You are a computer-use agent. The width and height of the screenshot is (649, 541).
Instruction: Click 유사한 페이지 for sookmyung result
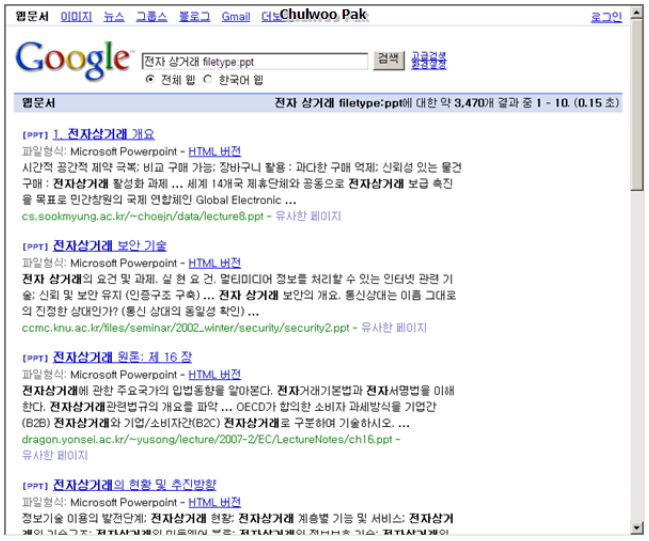(308, 216)
